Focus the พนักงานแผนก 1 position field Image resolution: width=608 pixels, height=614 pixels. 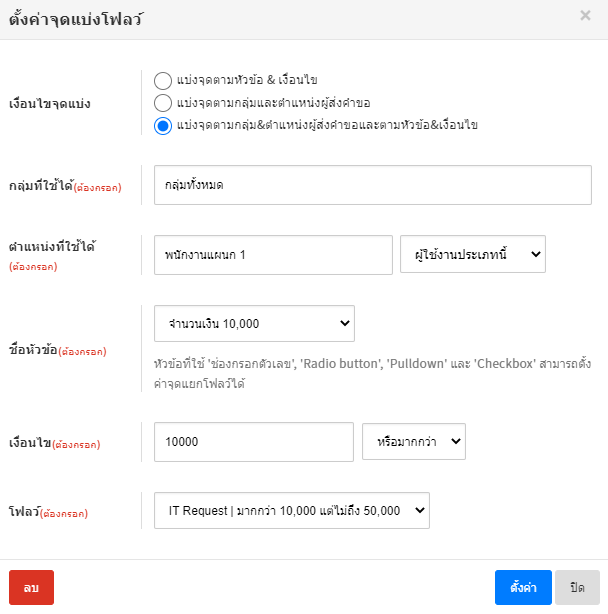tap(273, 254)
